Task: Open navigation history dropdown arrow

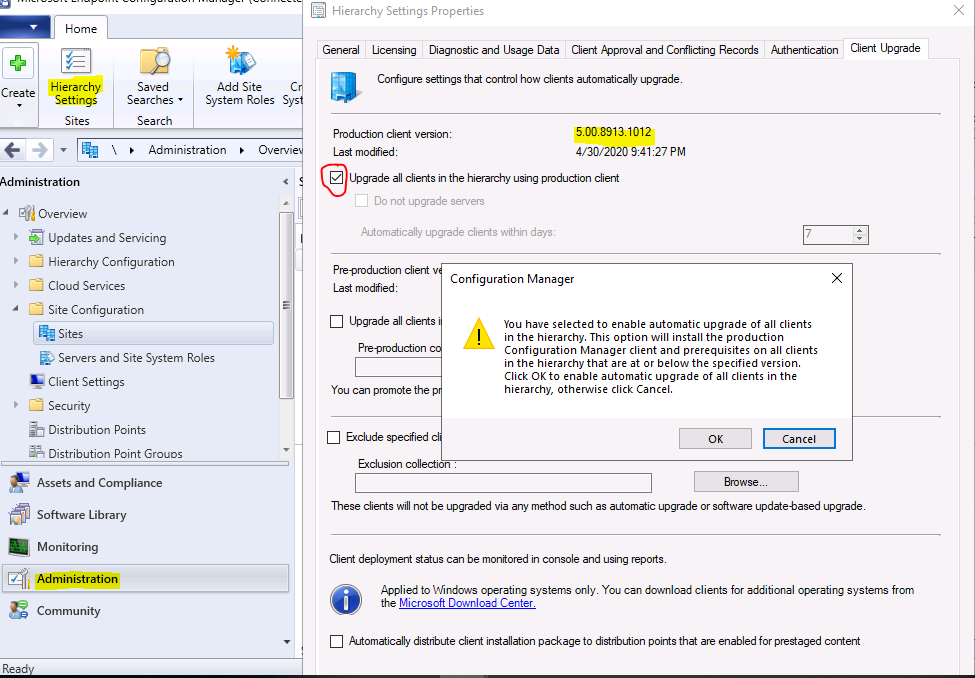Action: pos(63,150)
